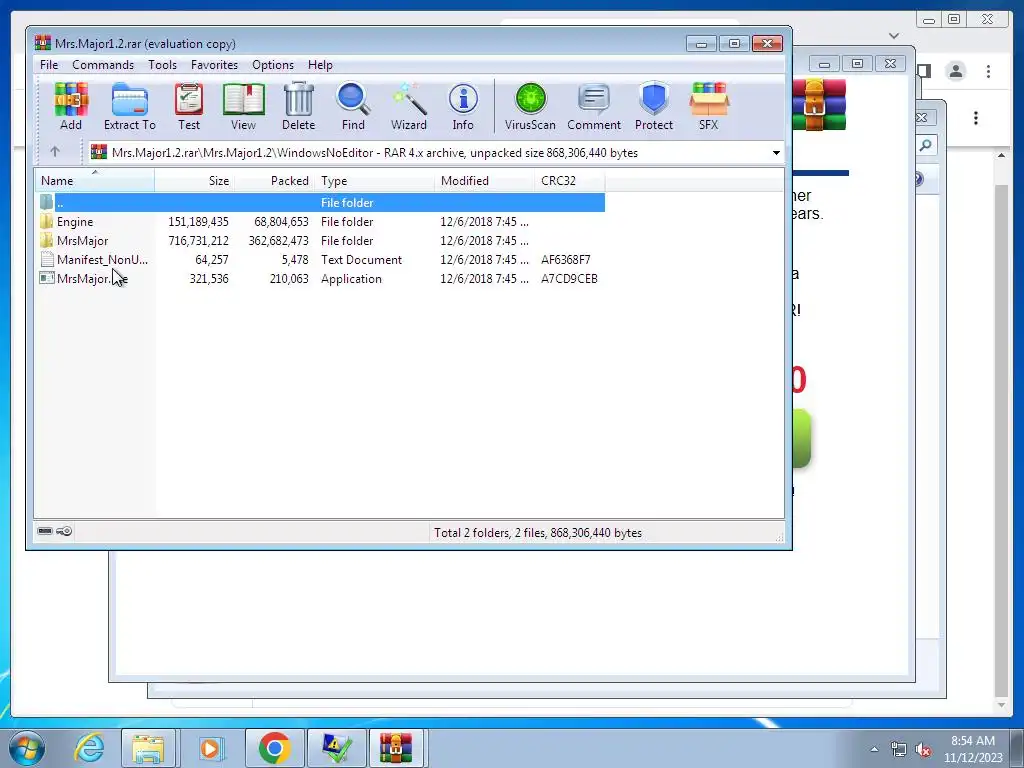
Task: Click the Action Center flag taskbar icon
Action: 336,748
